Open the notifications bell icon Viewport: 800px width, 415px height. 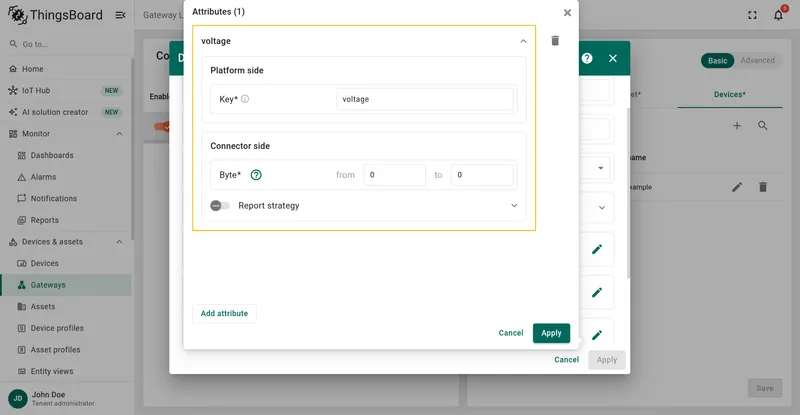pyautogui.click(x=778, y=15)
